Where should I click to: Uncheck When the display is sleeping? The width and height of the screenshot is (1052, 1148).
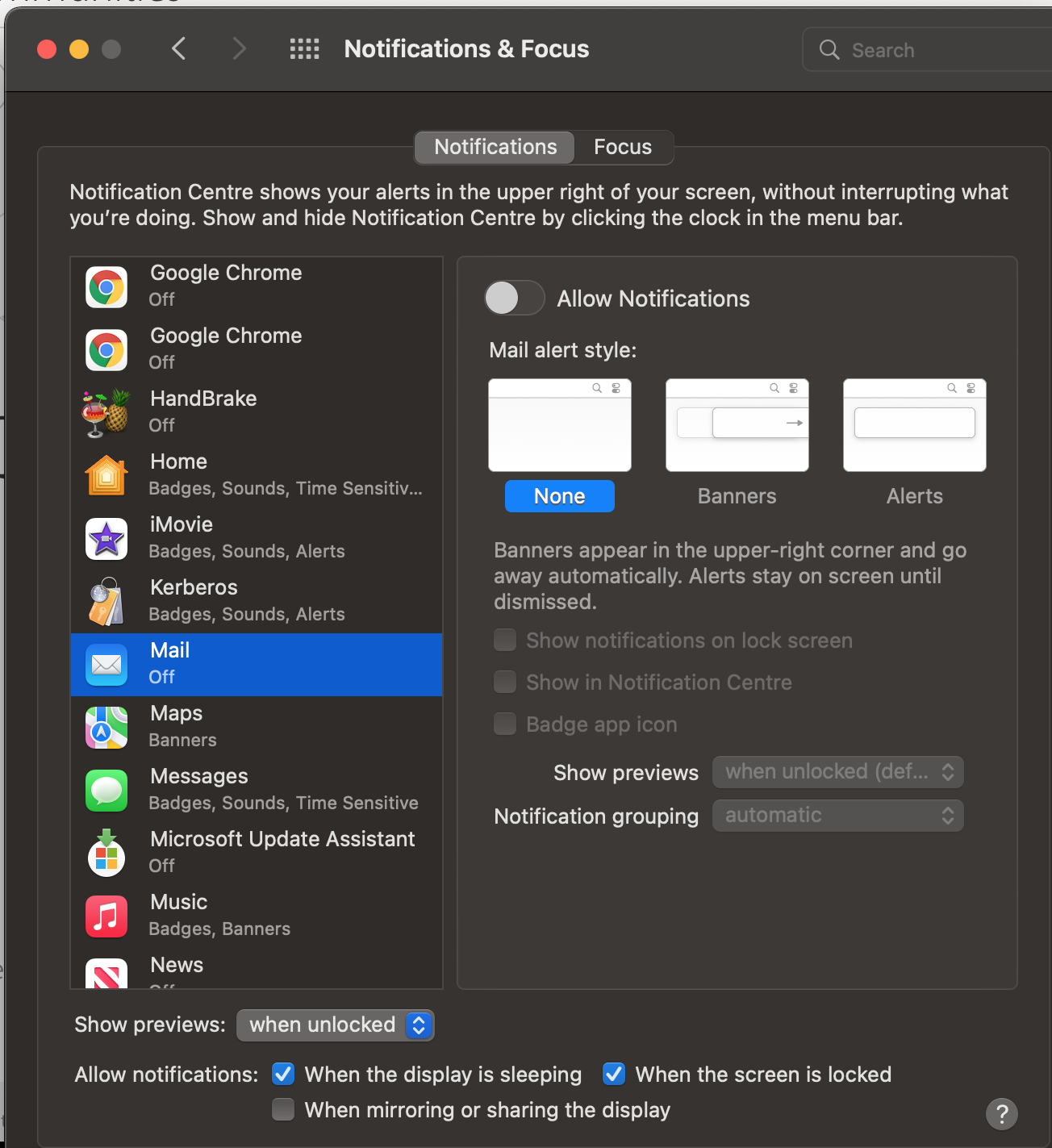click(x=283, y=1075)
